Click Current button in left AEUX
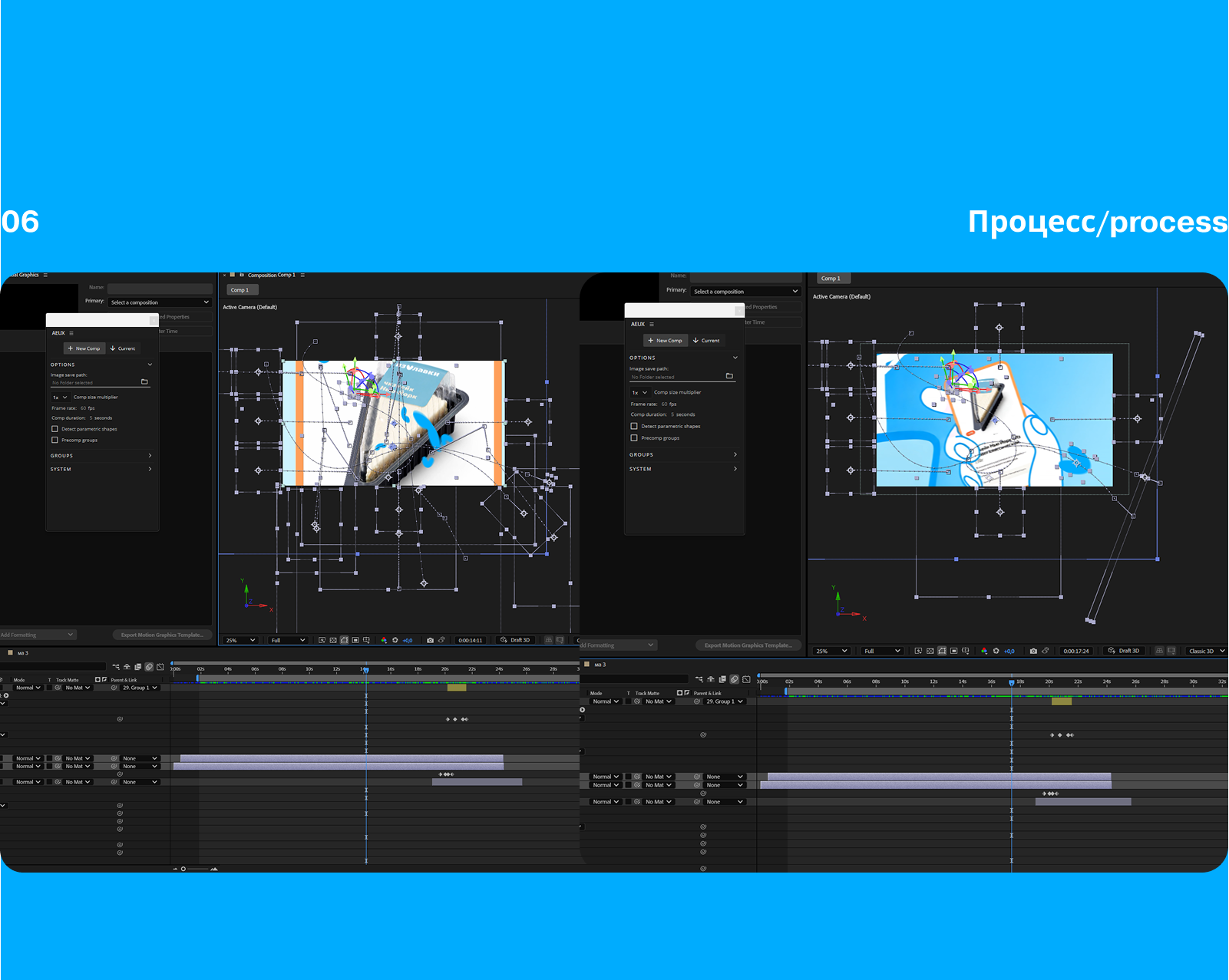Screen dimensions: 1229x980 pyautogui.click(x=123, y=348)
